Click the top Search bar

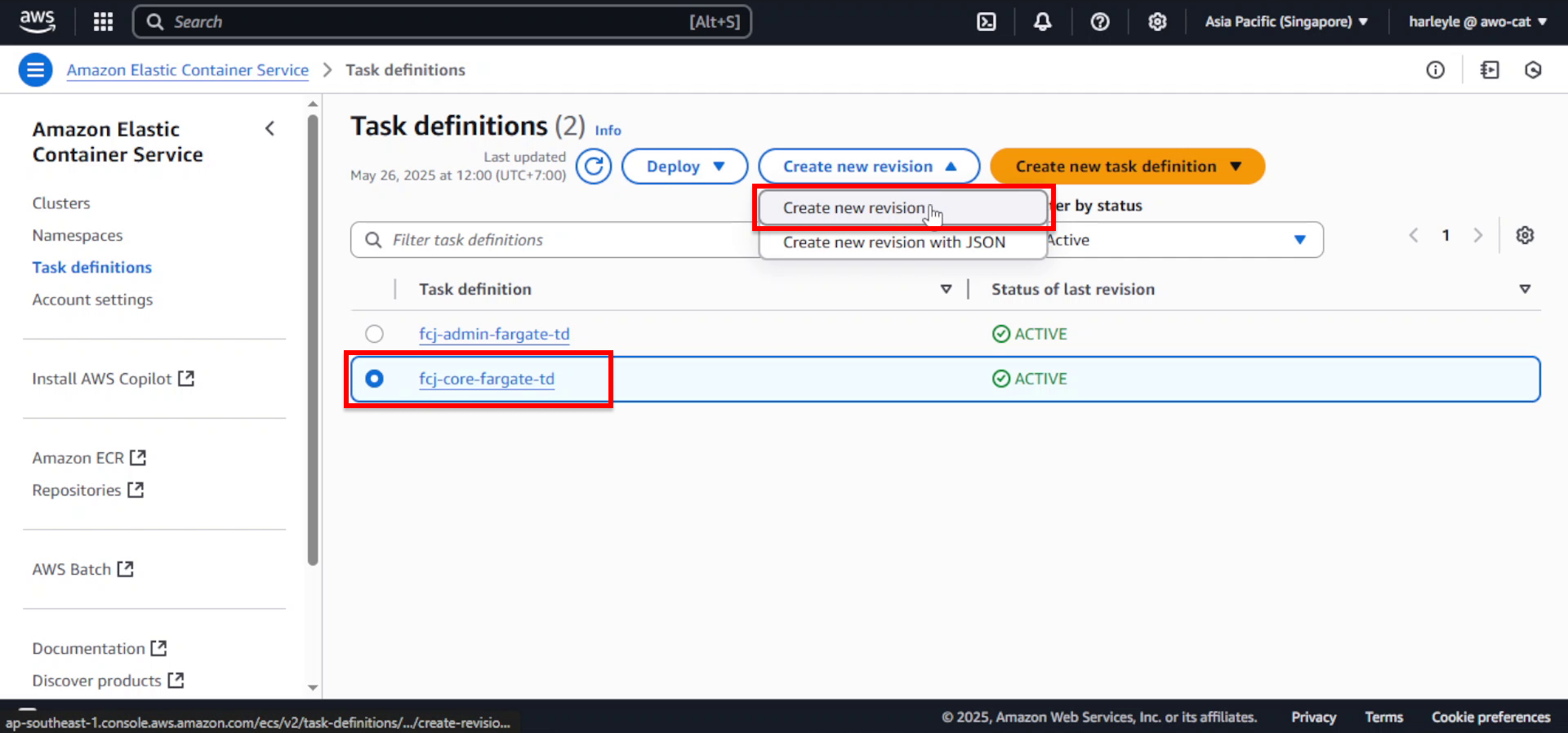(442, 22)
